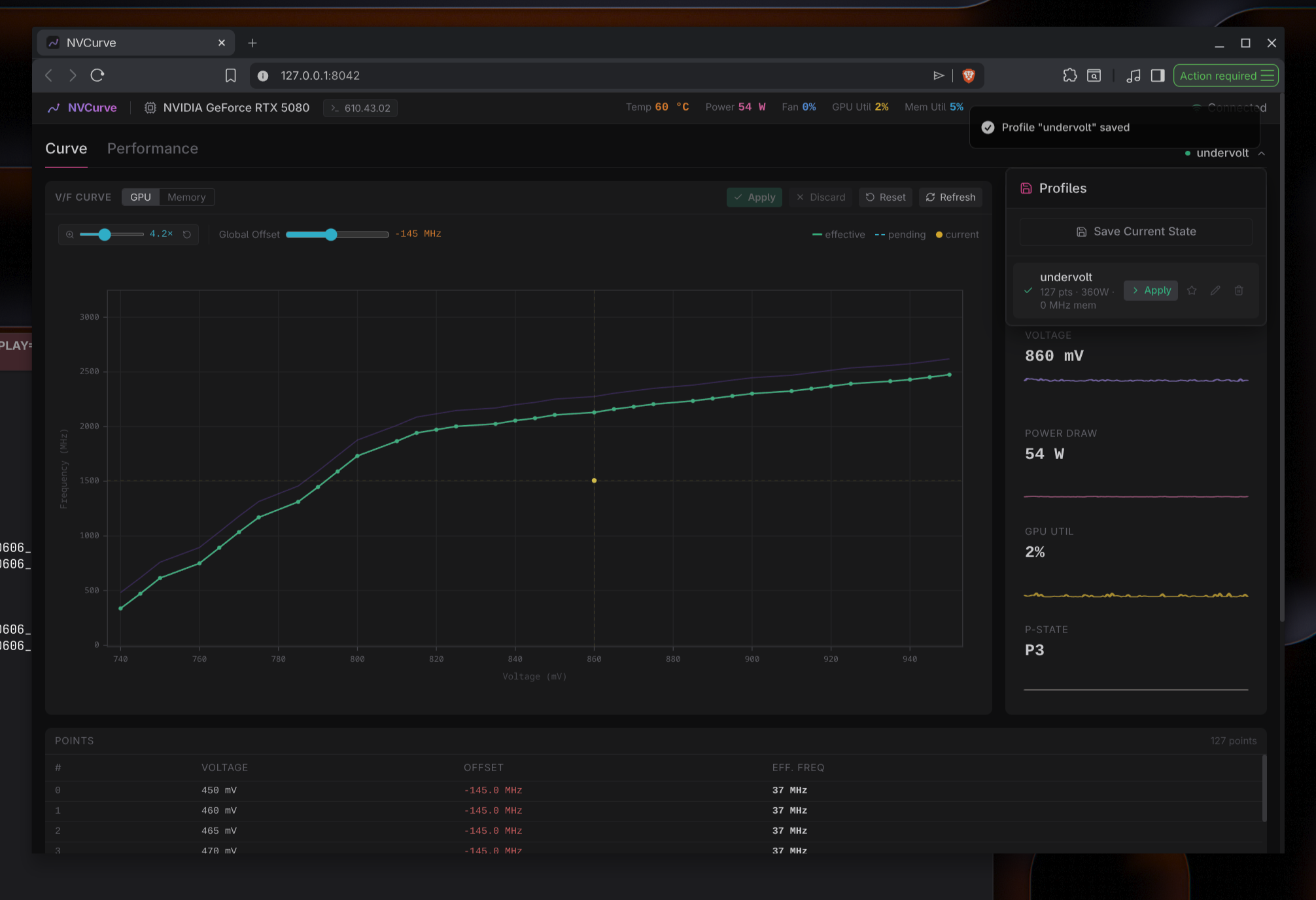The width and height of the screenshot is (1316, 900).
Task: Favorite the undervolt profile with the star icon
Action: tap(1192, 290)
